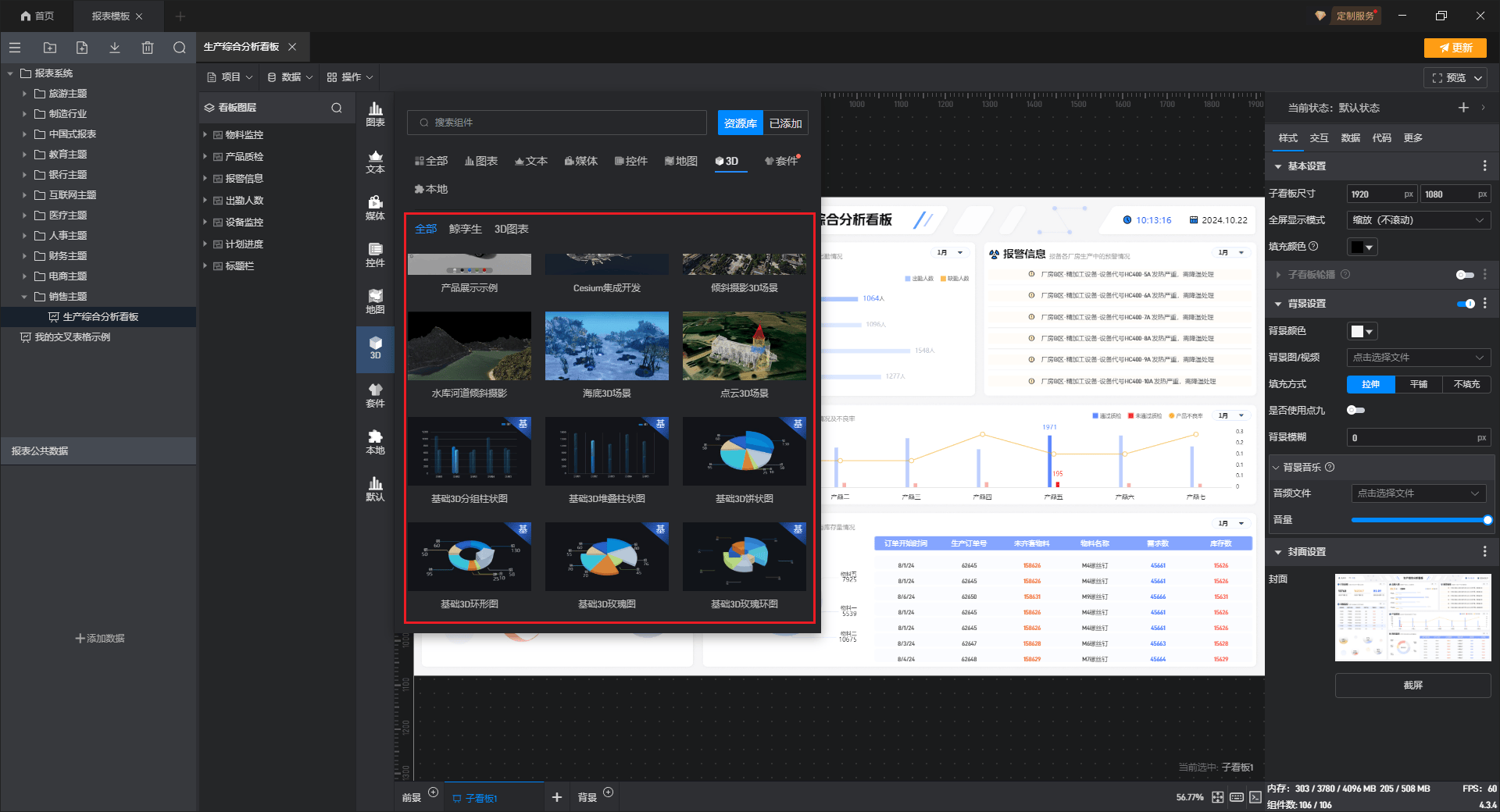Add a new sub-board with plus button
This screenshot has width=1500, height=812.
(557, 797)
